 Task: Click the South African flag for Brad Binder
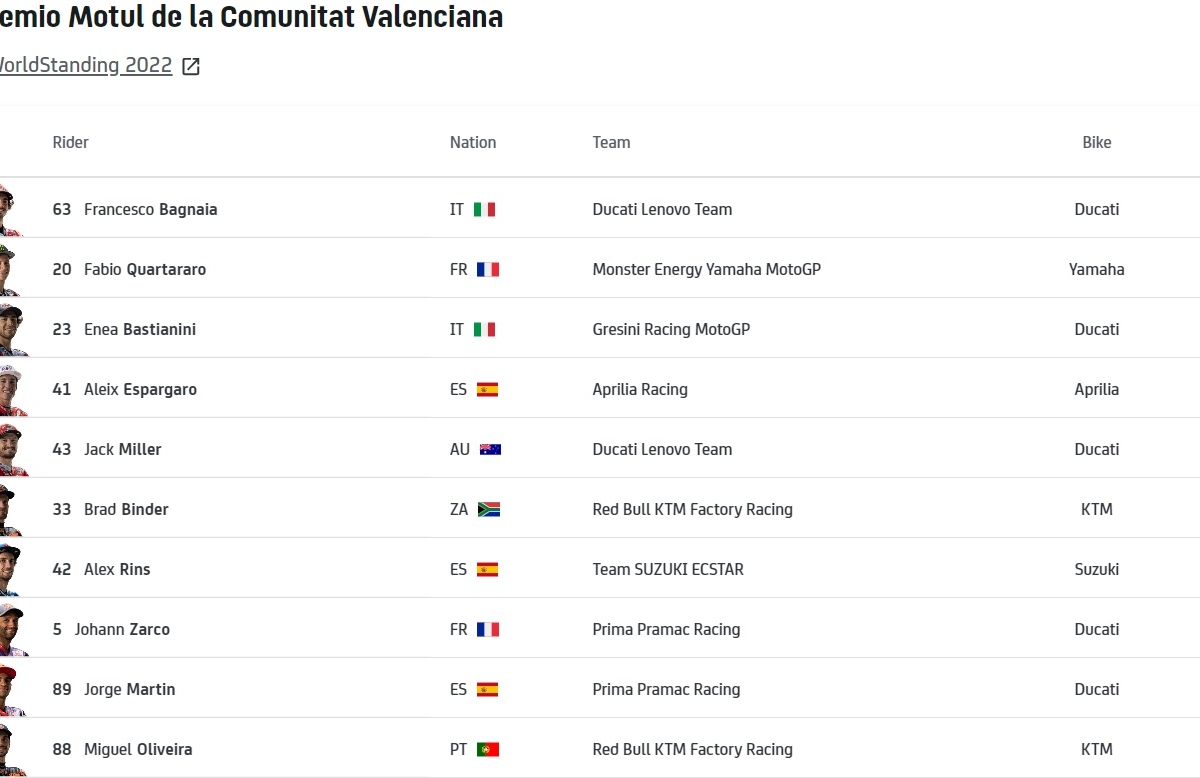click(x=489, y=510)
